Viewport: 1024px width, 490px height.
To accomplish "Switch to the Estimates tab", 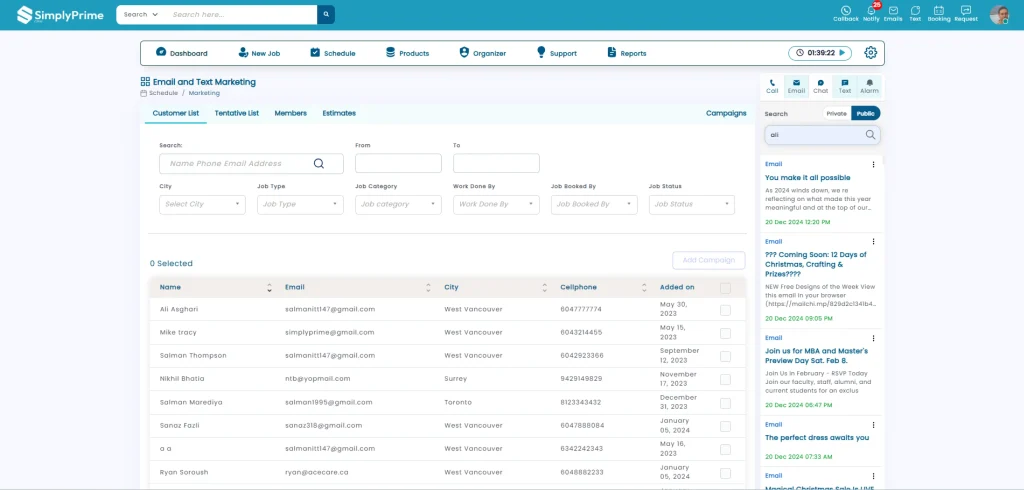I will 339,113.
